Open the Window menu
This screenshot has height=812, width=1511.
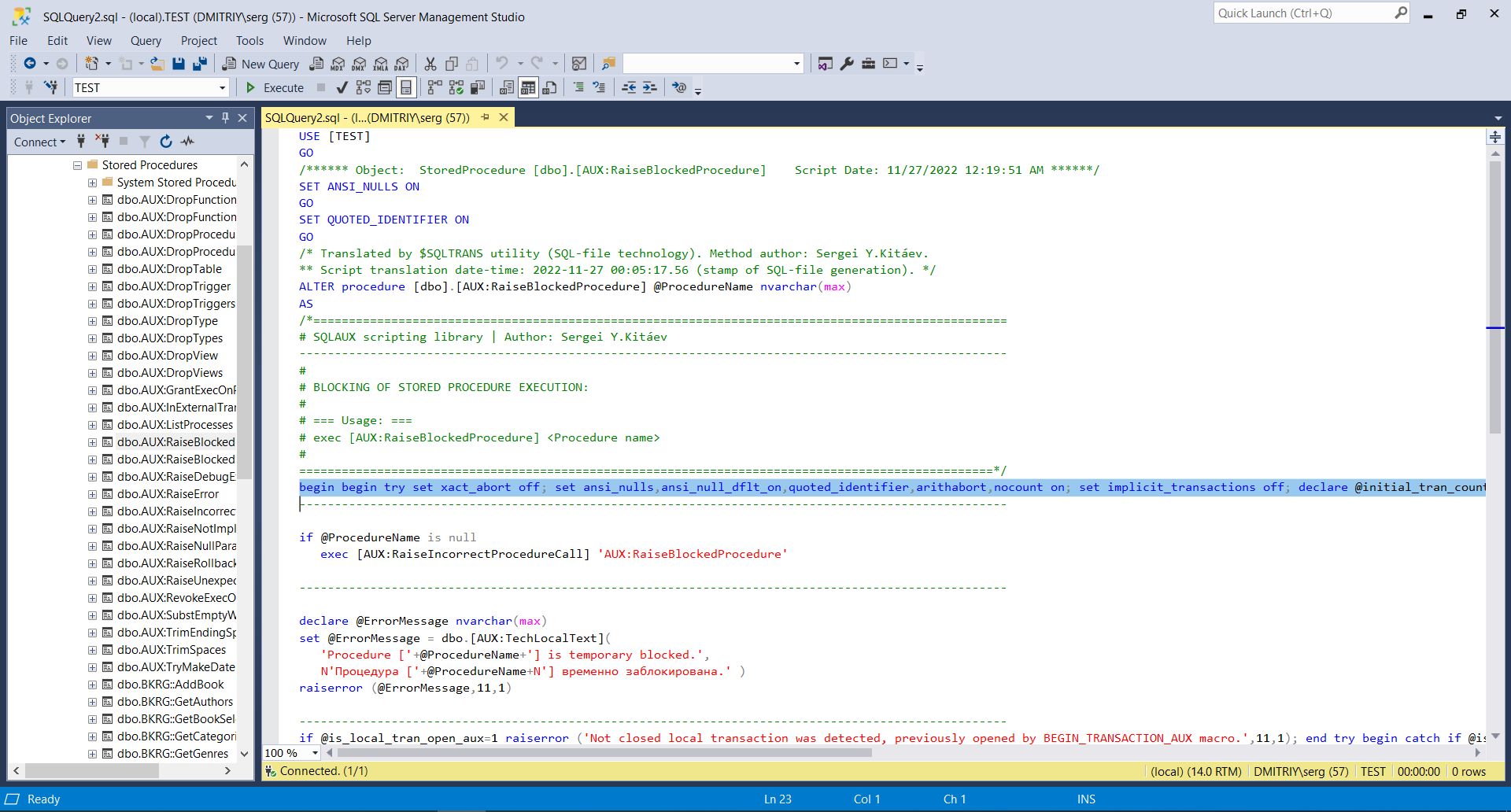(305, 41)
